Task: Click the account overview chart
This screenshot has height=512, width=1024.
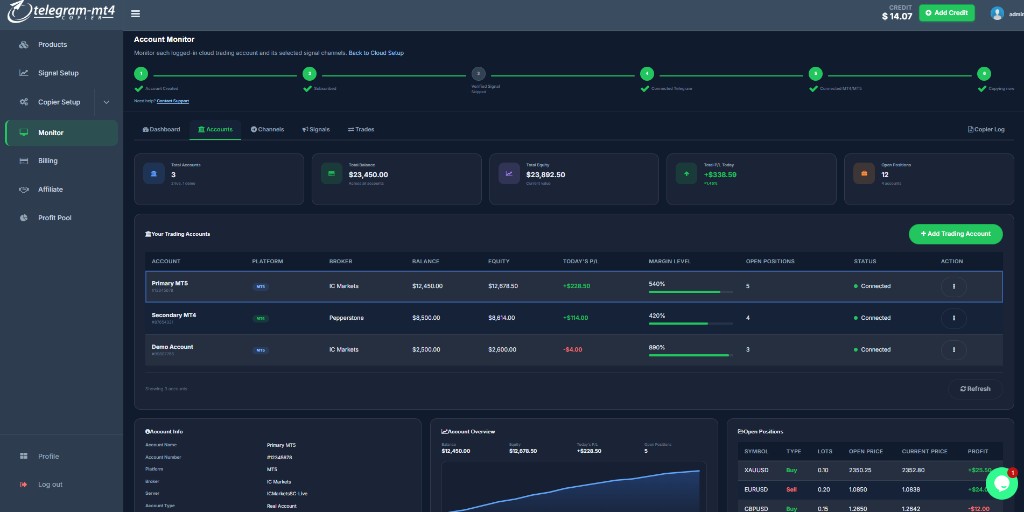Action: [573, 487]
